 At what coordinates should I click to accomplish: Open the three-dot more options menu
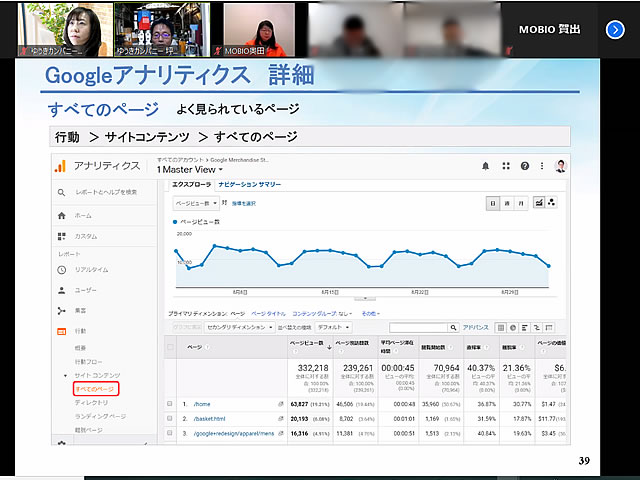(x=542, y=166)
